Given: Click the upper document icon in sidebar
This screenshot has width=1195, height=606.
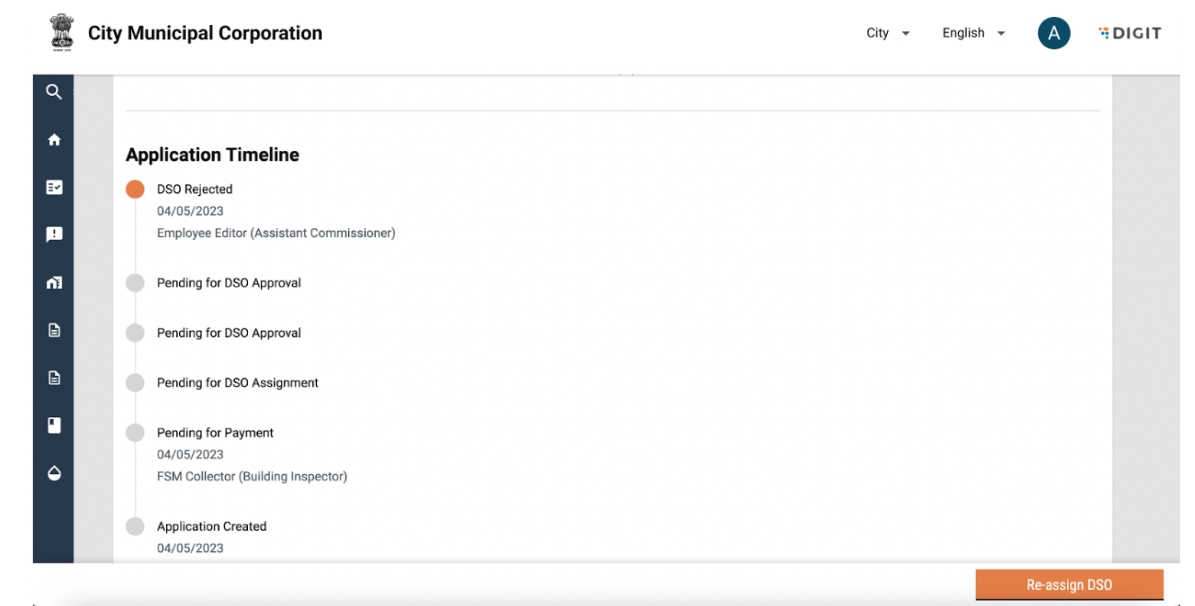Looking at the screenshot, I should click(54, 330).
